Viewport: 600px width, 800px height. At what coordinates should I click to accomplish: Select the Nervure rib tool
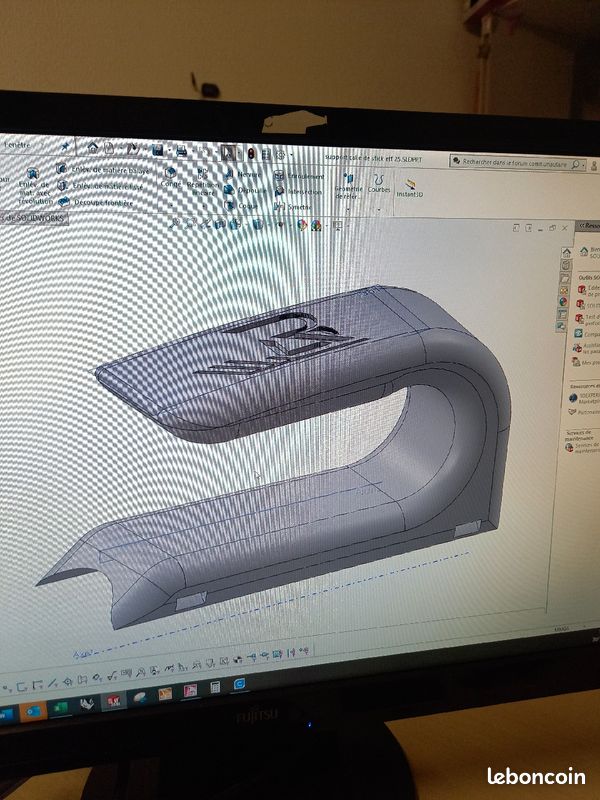tap(243, 174)
